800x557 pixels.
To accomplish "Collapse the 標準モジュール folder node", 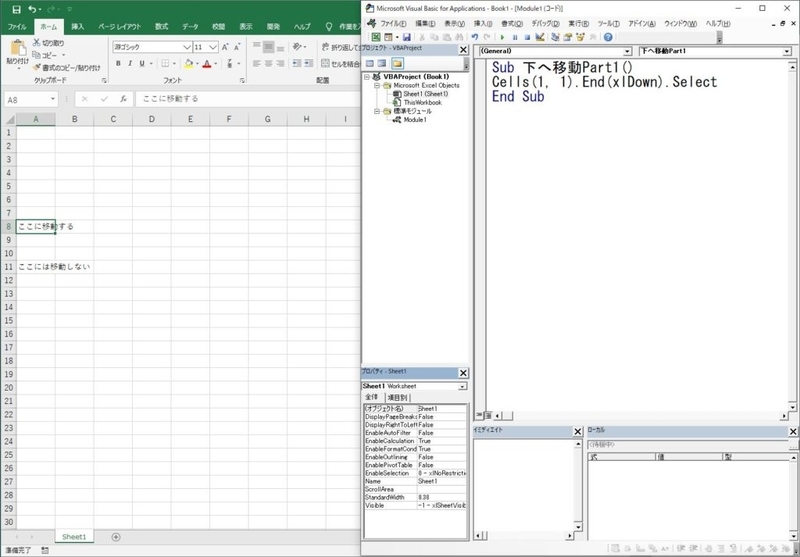I will tap(377, 111).
